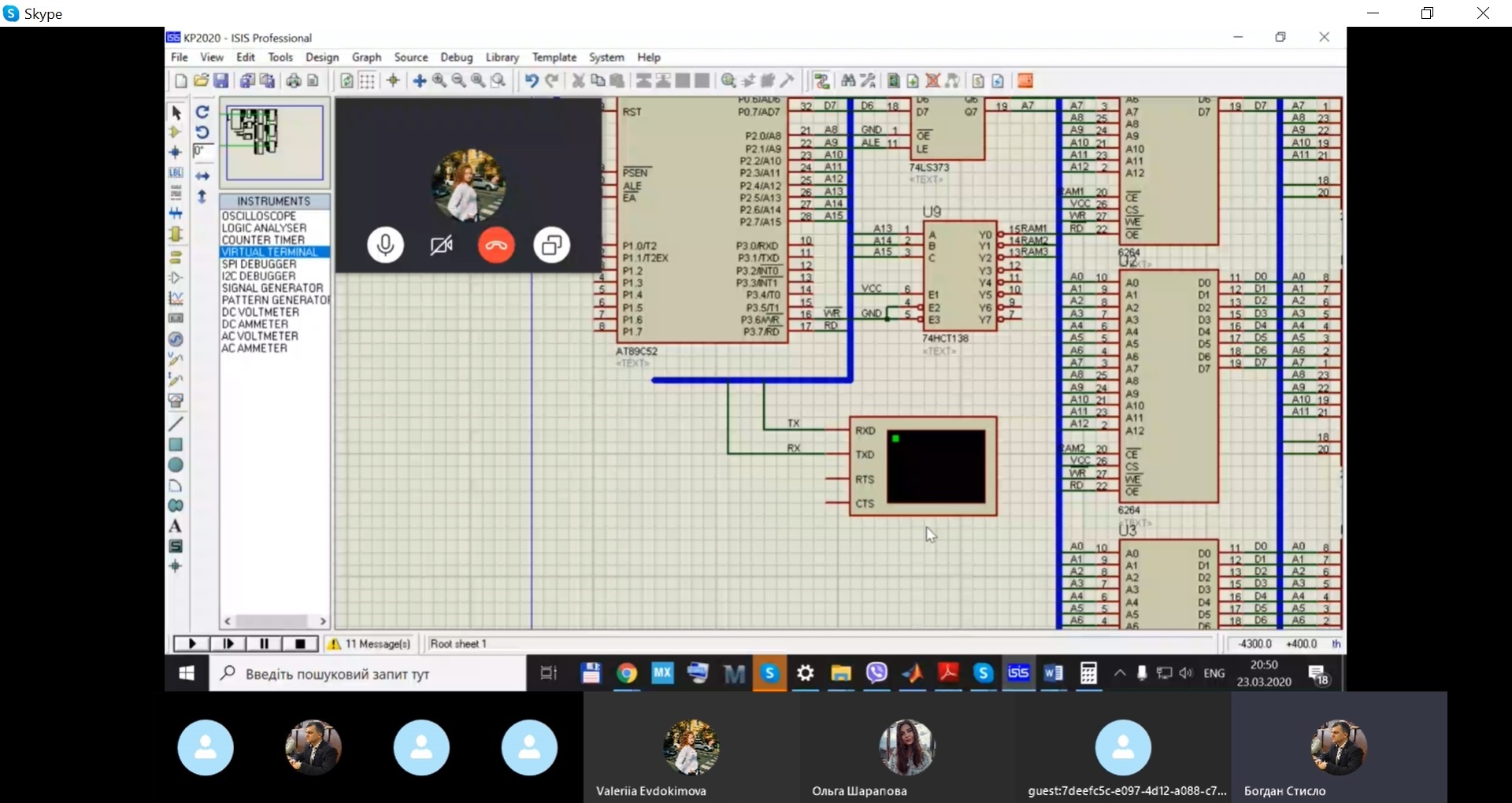Image resolution: width=1512 pixels, height=803 pixels.
Task: Start the simulation with Play
Action: pos(191,644)
